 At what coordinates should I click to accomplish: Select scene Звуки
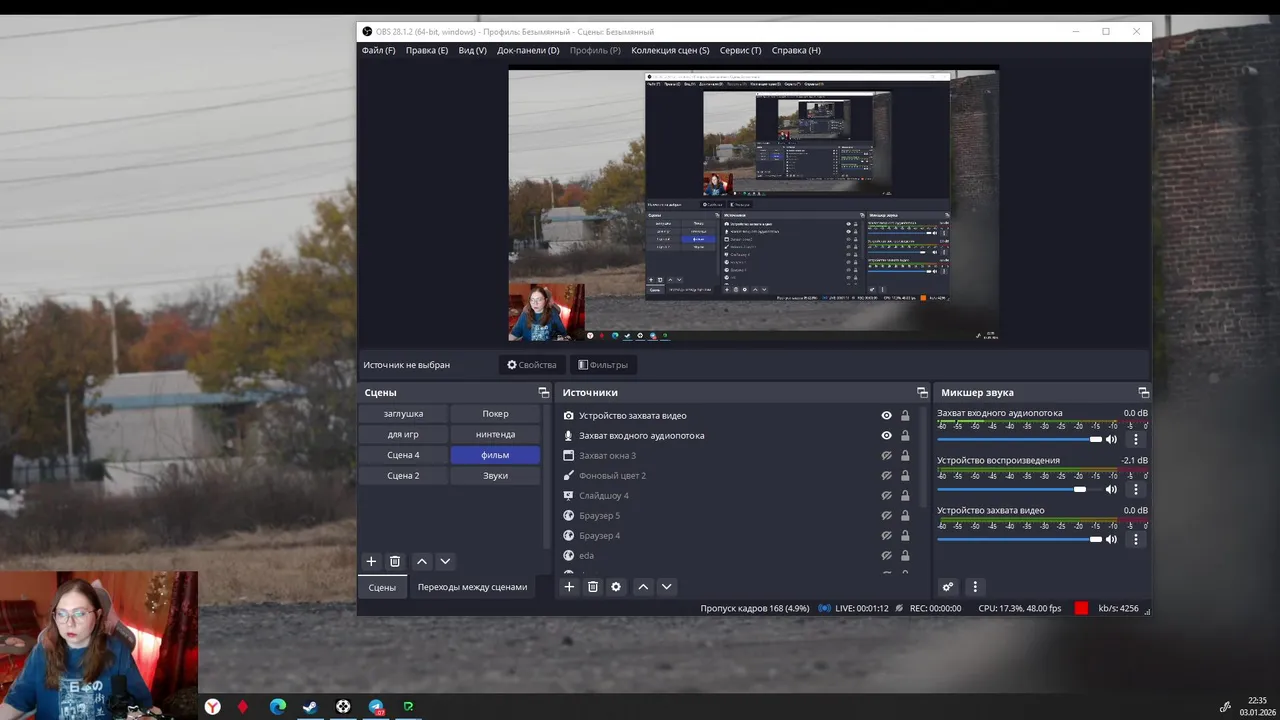[x=495, y=475]
